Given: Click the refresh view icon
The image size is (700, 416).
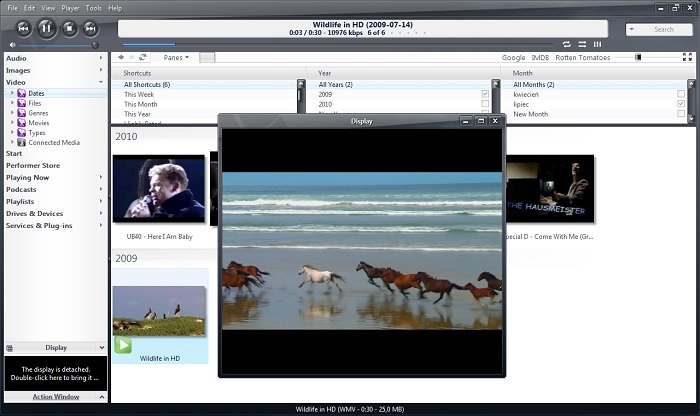Looking at the screenshot, I should 143,57.
